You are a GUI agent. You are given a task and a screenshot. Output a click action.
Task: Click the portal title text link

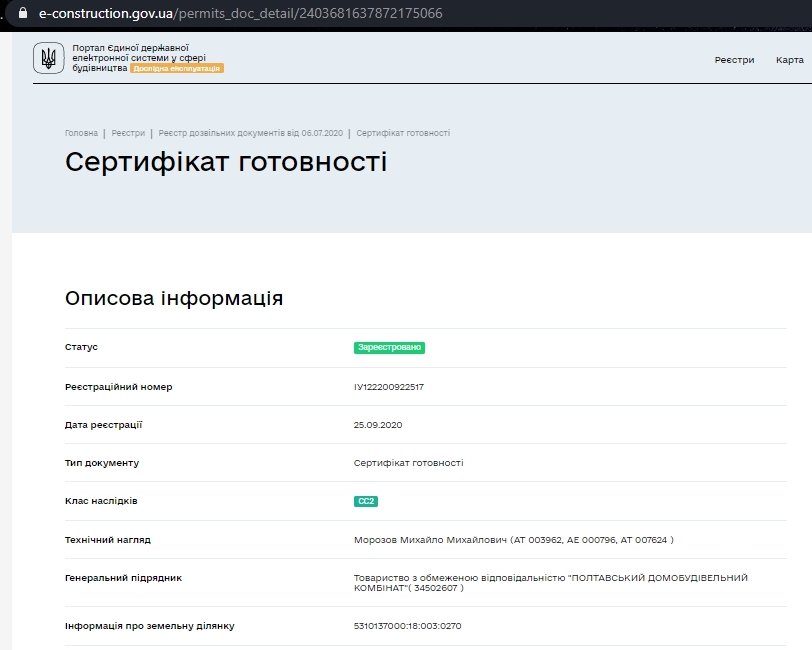[139, 57]
